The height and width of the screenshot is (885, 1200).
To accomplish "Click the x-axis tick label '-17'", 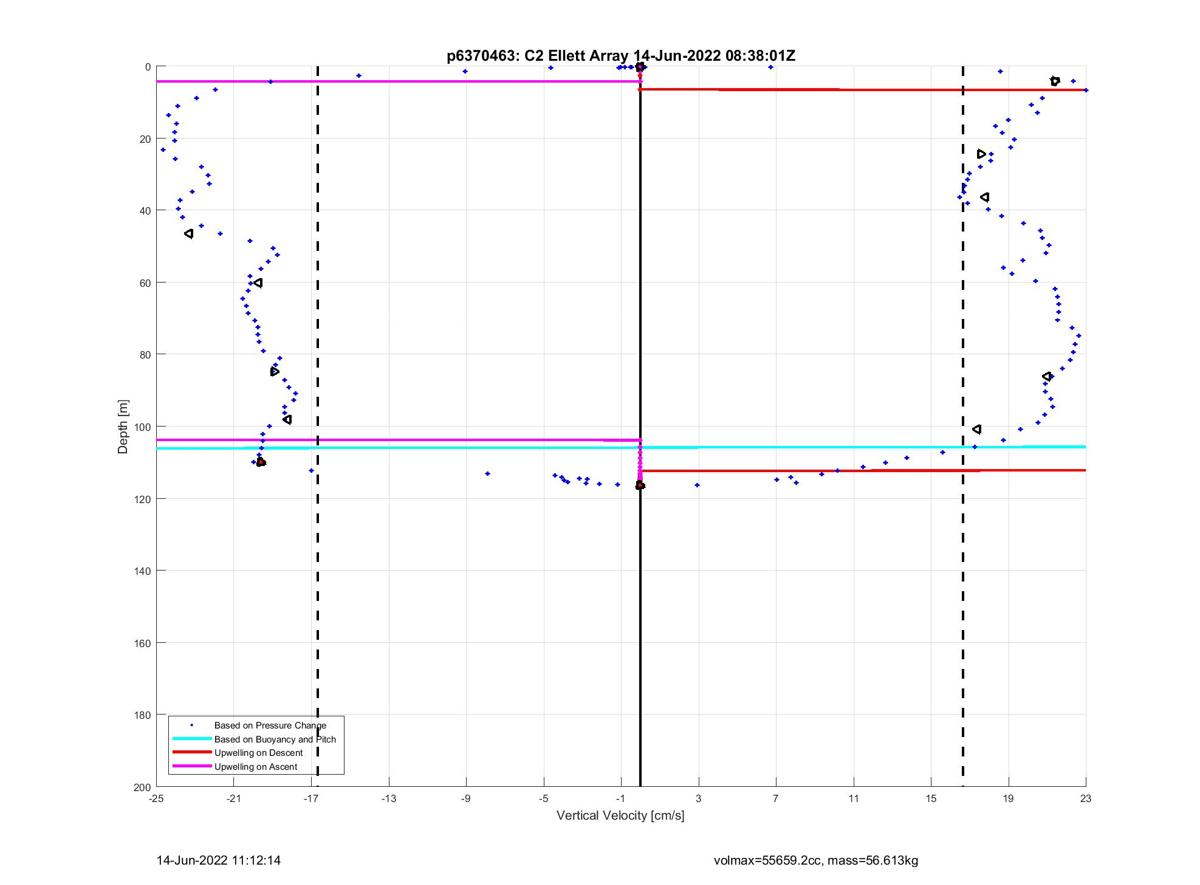I will [311, 798].
